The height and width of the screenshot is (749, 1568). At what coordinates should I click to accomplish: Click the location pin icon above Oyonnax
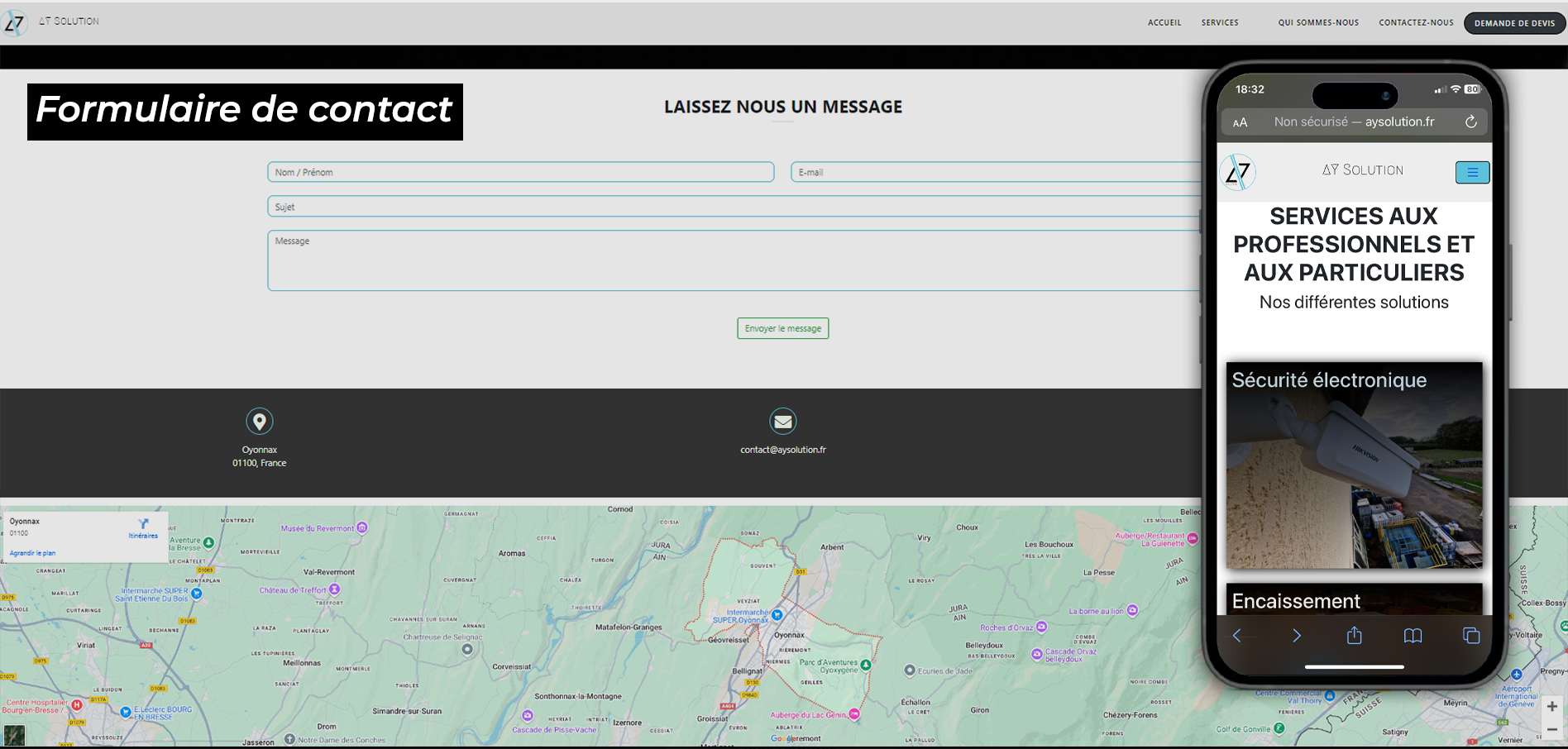260,421
